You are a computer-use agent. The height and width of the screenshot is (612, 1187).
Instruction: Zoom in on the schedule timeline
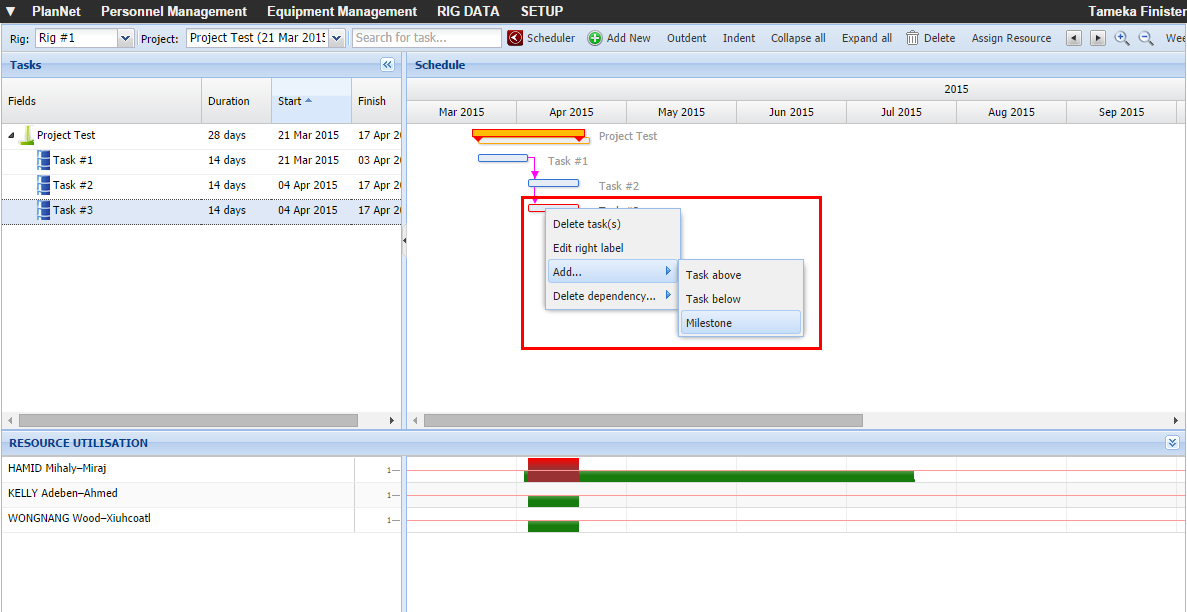[1122, 38]
